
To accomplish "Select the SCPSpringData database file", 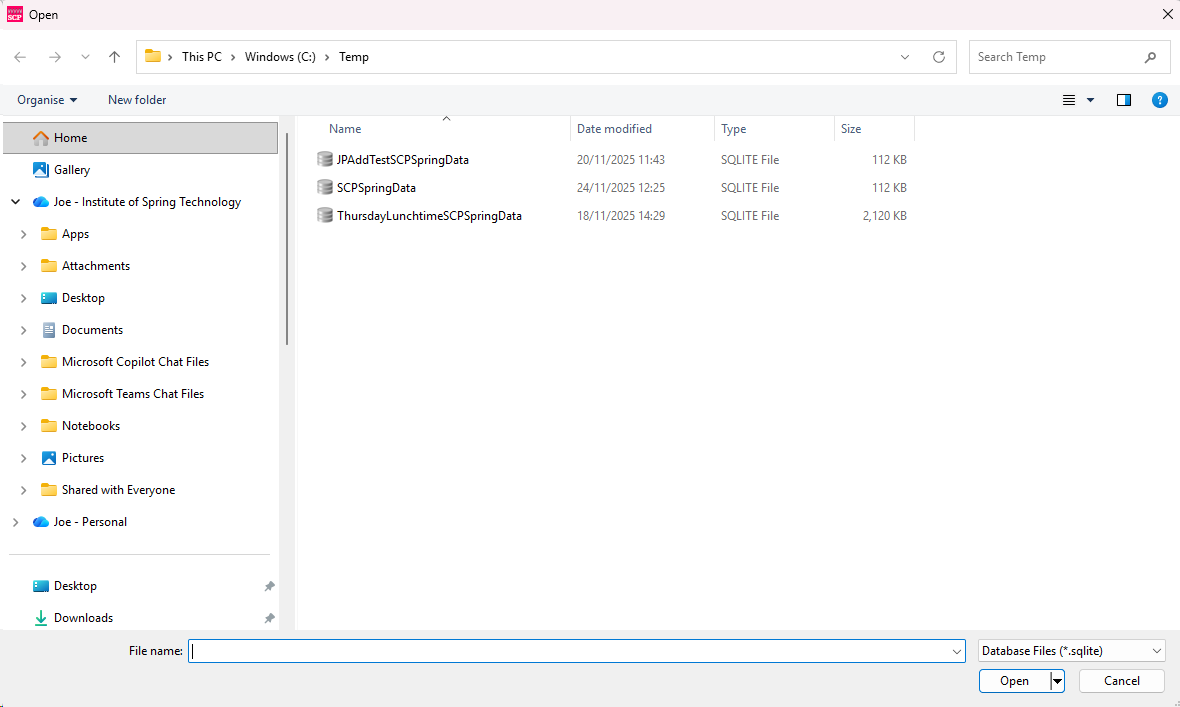I will click(x=376, y=188).
